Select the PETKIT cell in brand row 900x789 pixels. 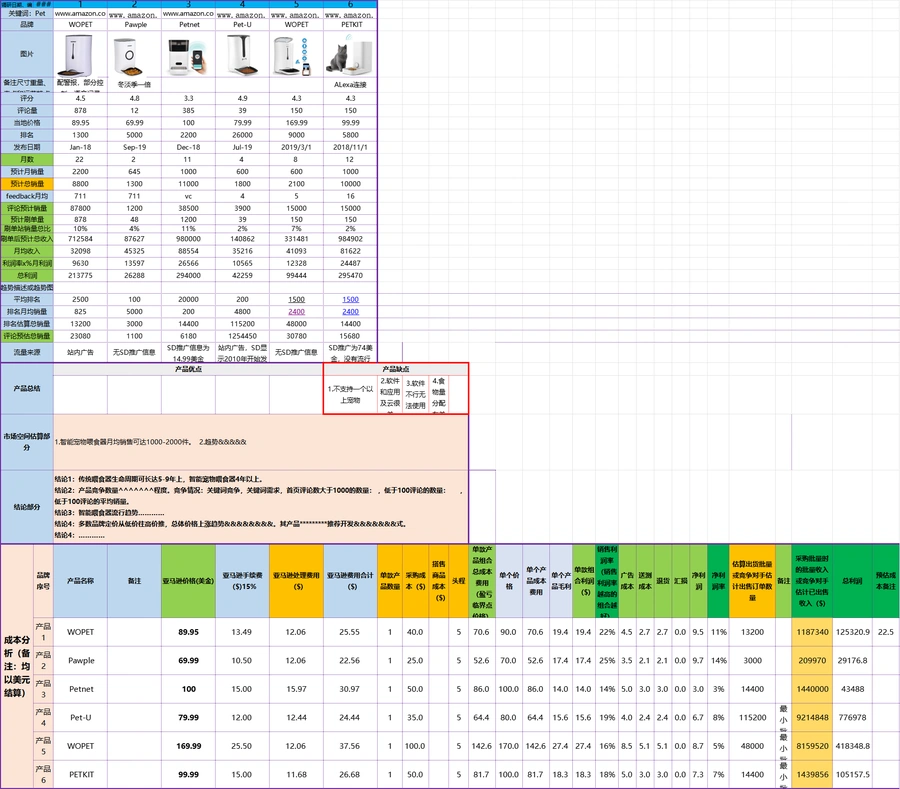351,25
